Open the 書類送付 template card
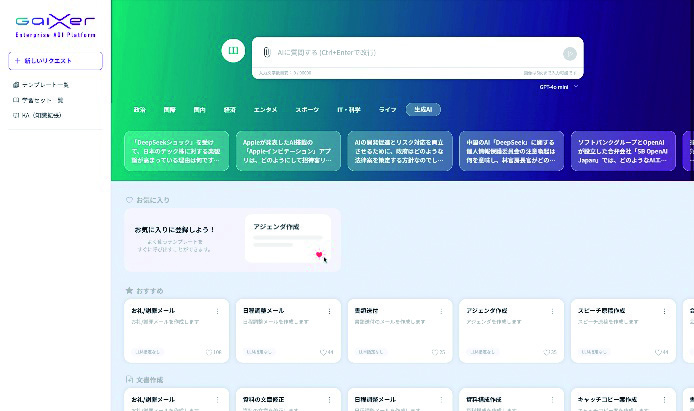The height and width of the screenshot is (411, 694). [x=400, y=331]
